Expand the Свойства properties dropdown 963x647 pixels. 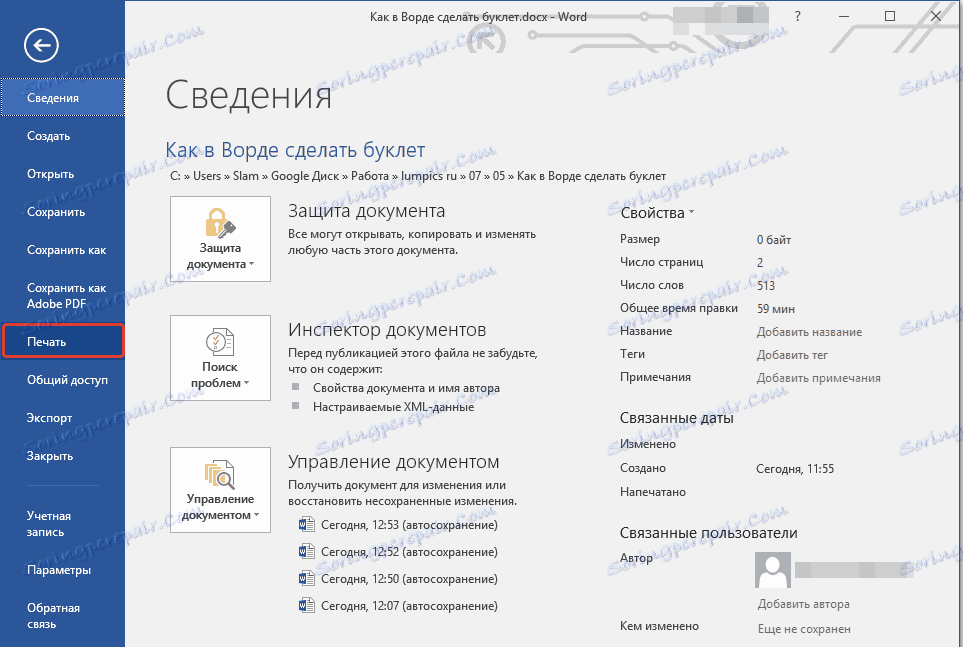pos(657,213)
